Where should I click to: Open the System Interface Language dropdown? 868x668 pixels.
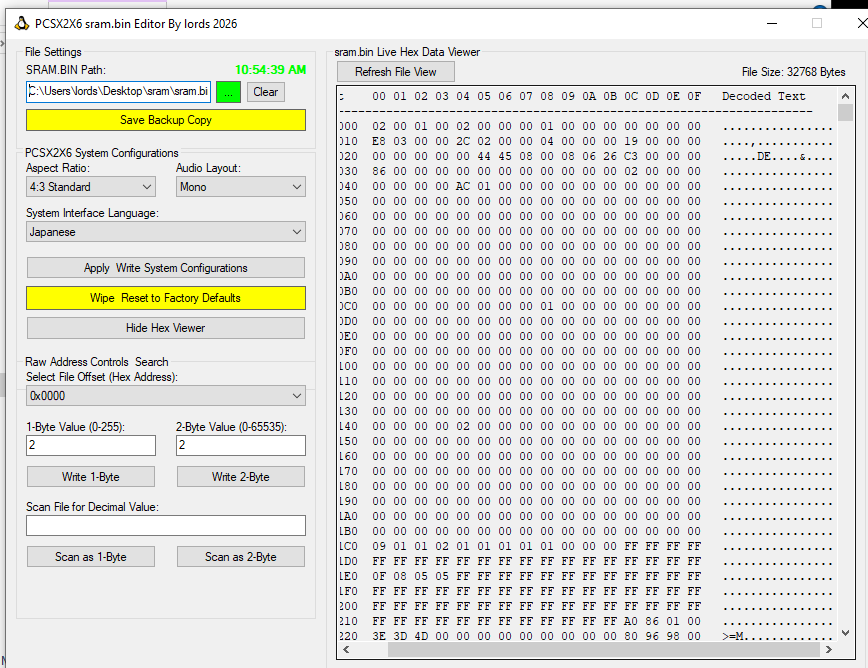coord(166,232)
